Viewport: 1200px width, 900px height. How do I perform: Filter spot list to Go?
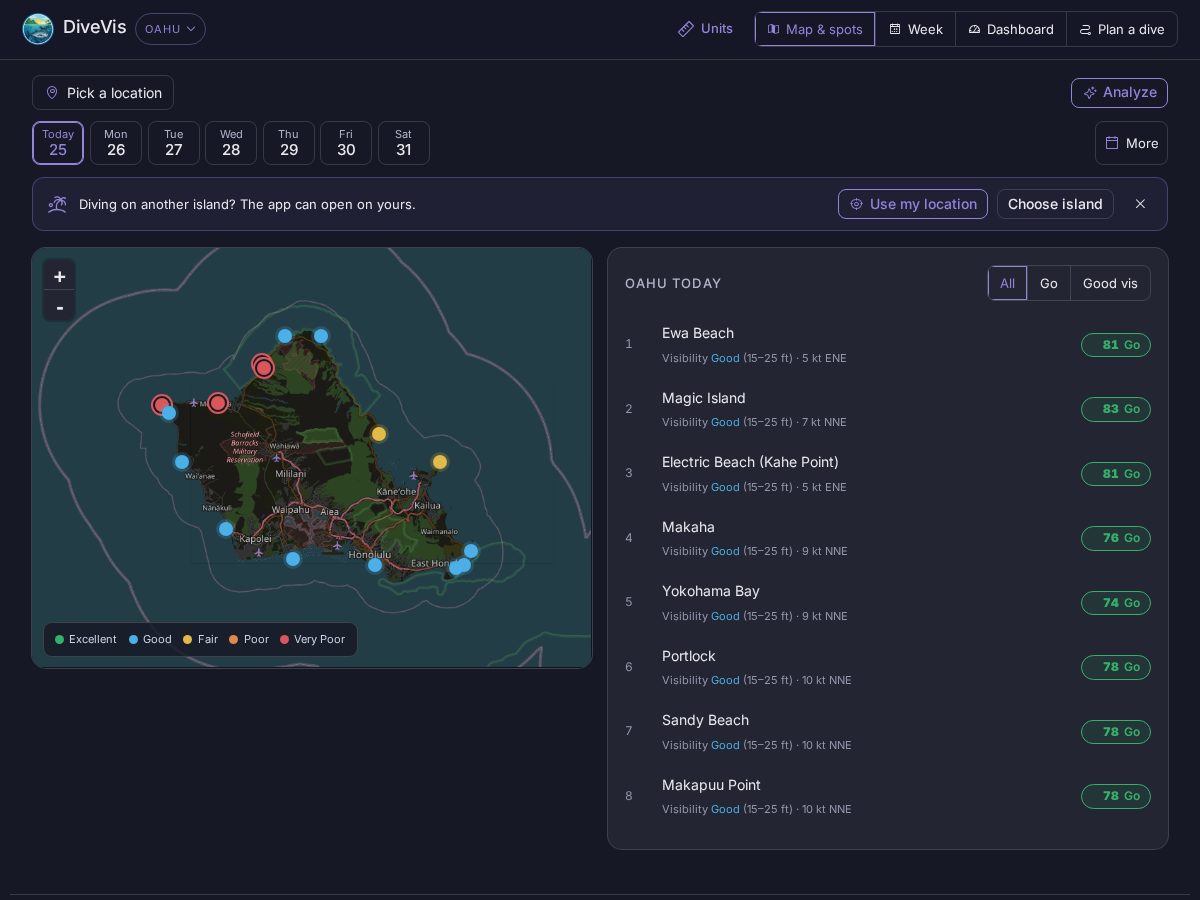(1048, 283)
